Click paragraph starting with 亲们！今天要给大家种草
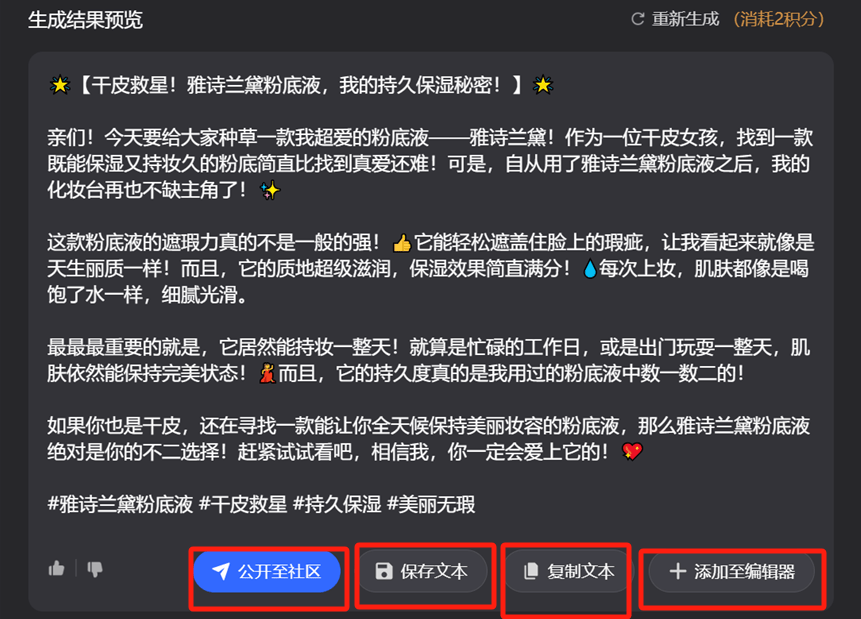The width and height of the screenshot is (861, 619). click(430, 164)
